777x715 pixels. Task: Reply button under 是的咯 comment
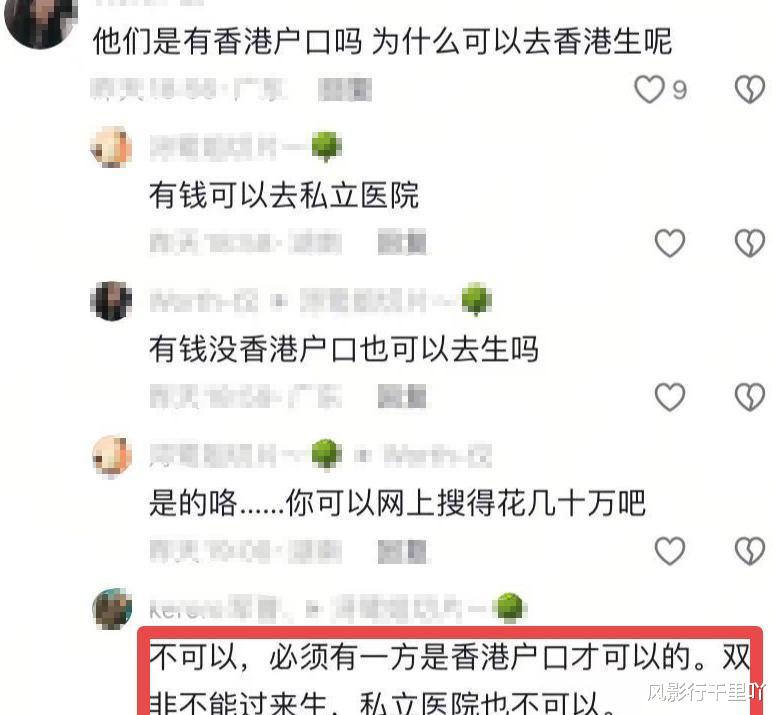coord(402,550)
